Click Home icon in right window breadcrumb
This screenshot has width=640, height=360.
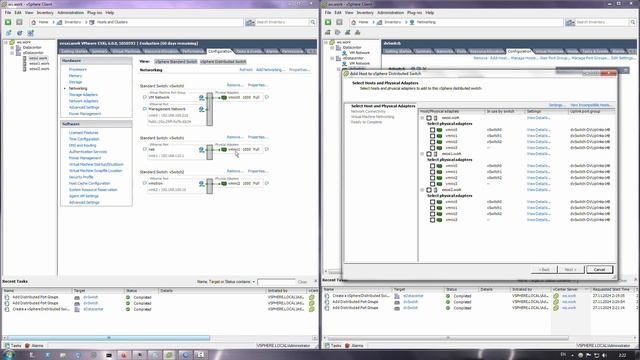click(354, 22)
